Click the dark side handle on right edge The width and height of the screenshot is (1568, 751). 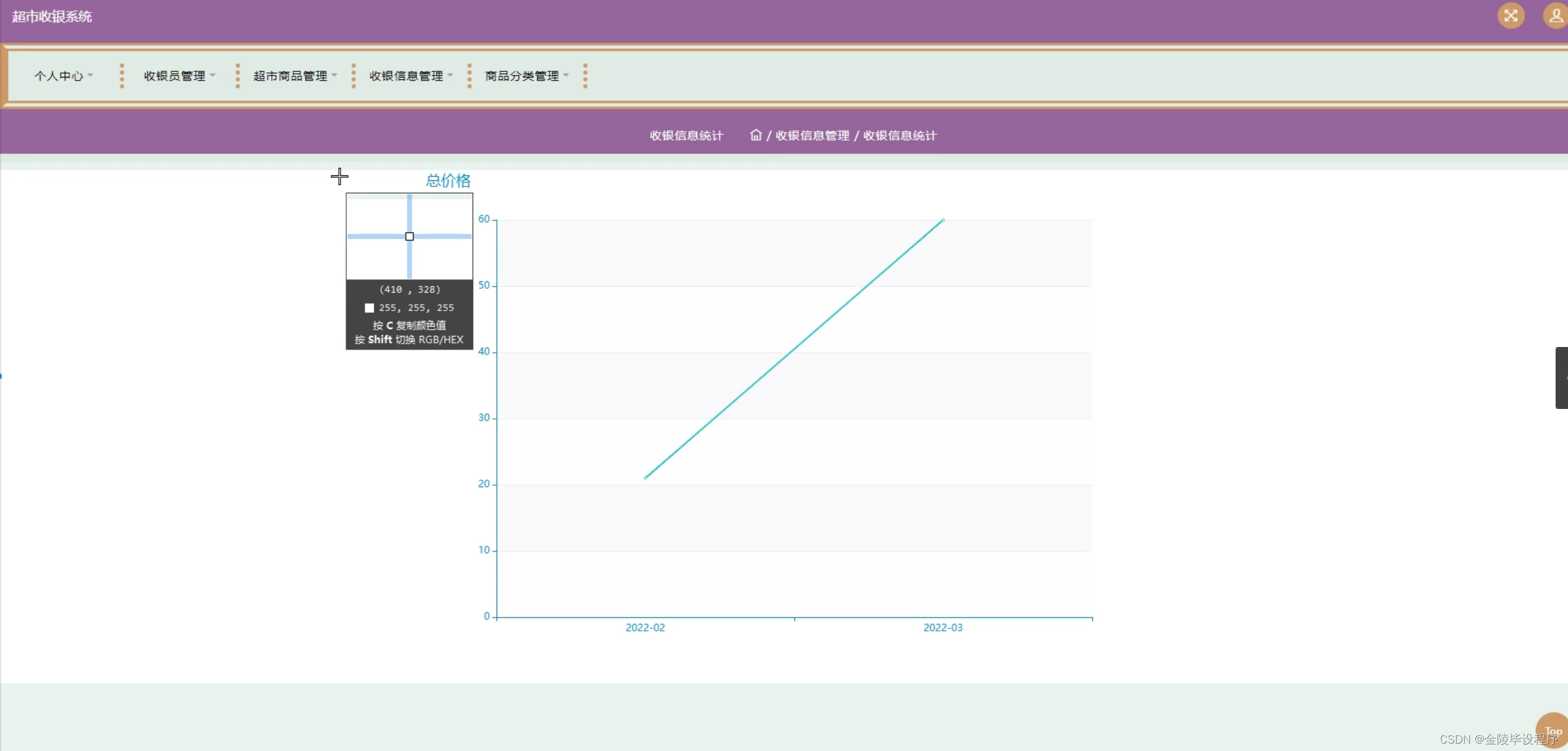coord(1561,377)
